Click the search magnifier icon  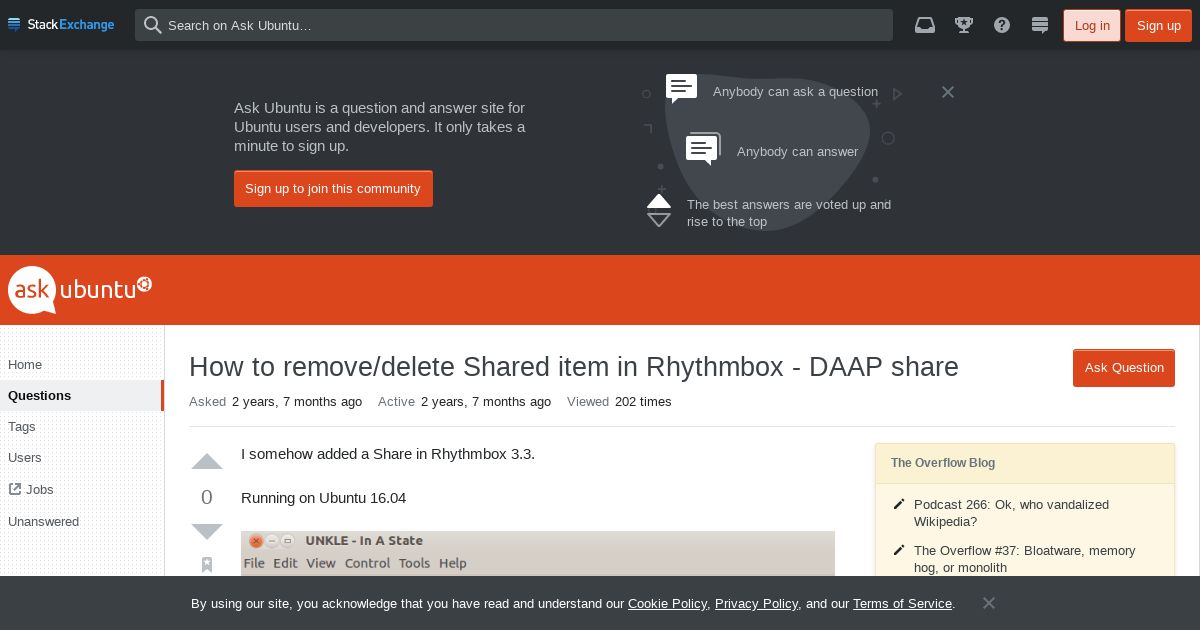point(153,25)
